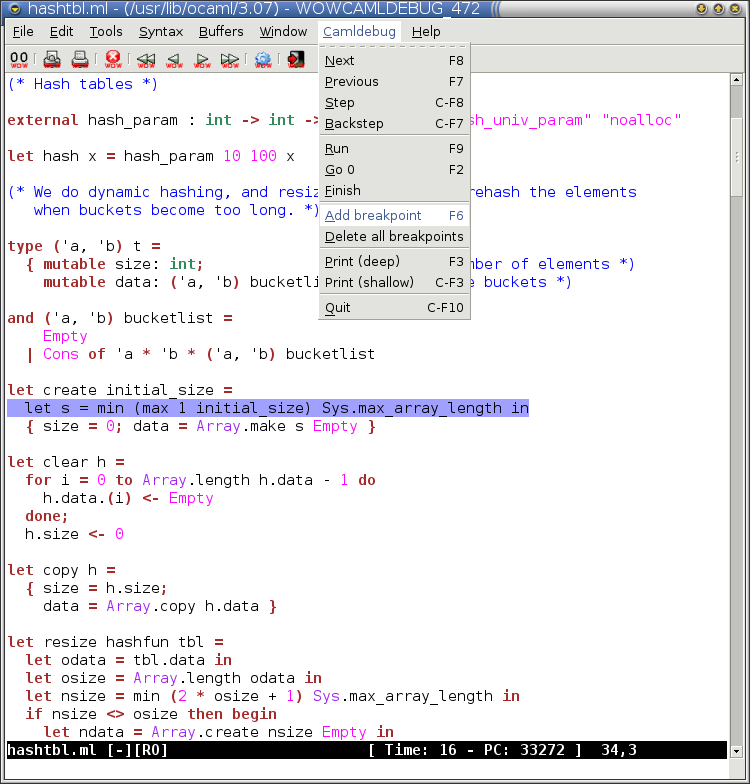Open the Syntax menu
750x784 pixels.
160,31
